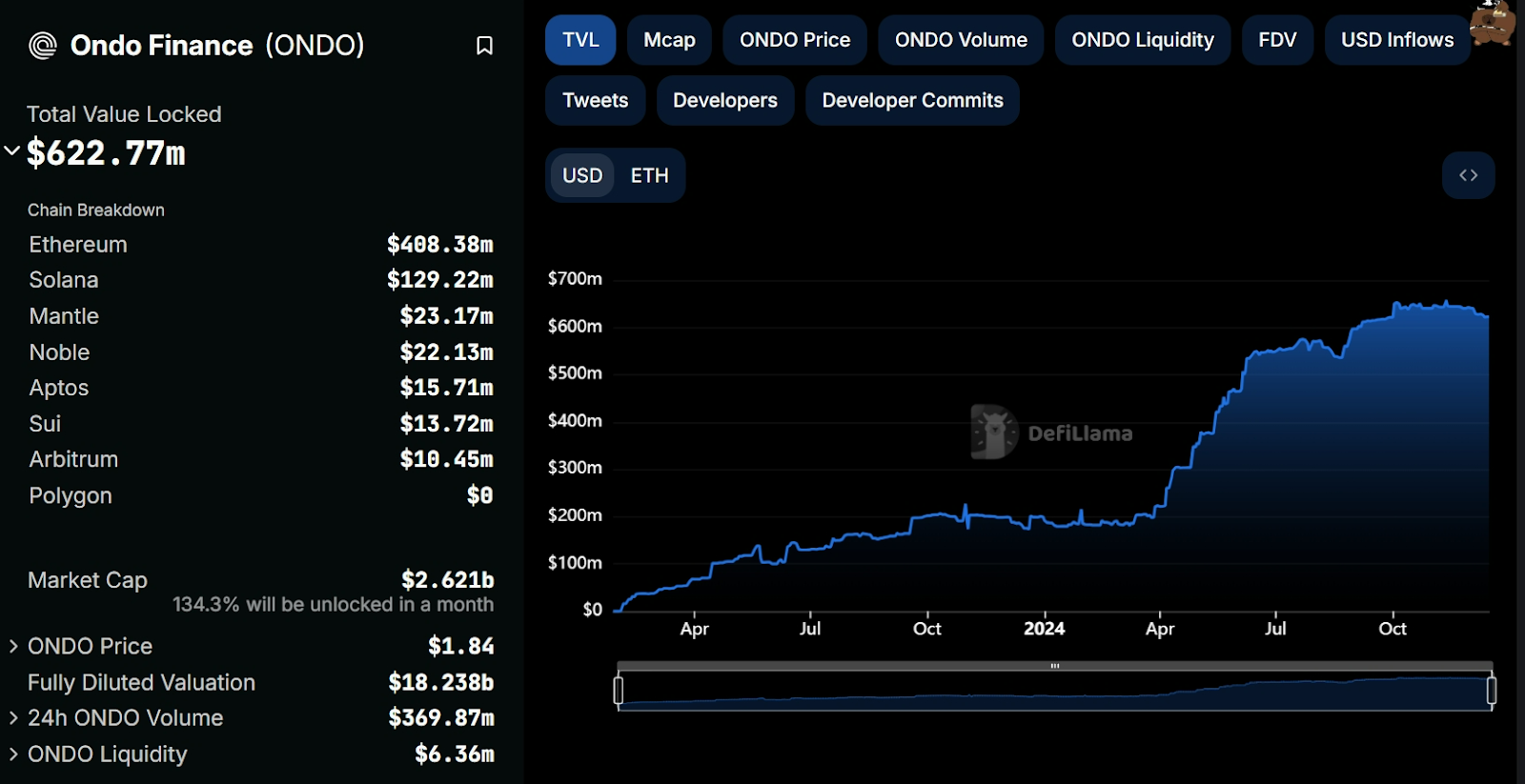Switch chart denomination to ETH

pyautogui.click(x=650, y=175)
